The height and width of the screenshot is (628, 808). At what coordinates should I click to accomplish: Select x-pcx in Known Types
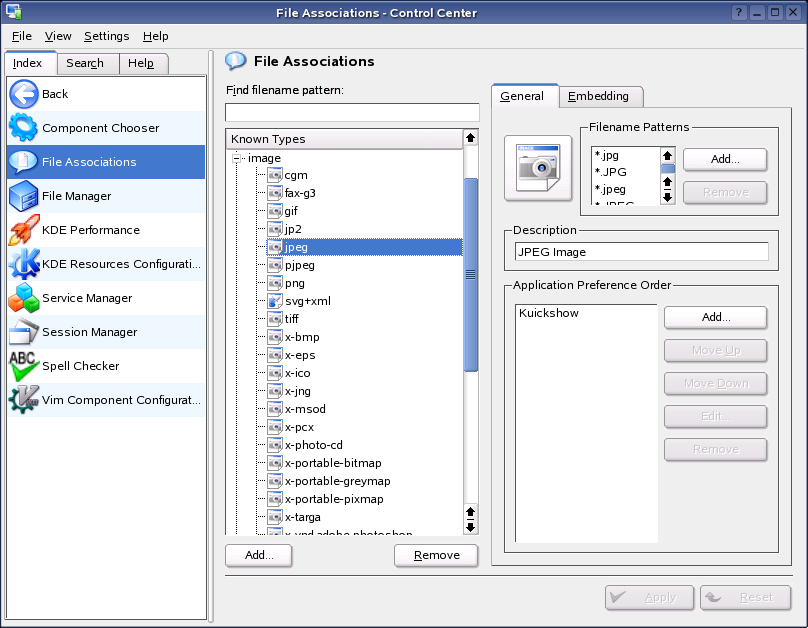click(299, 427)
